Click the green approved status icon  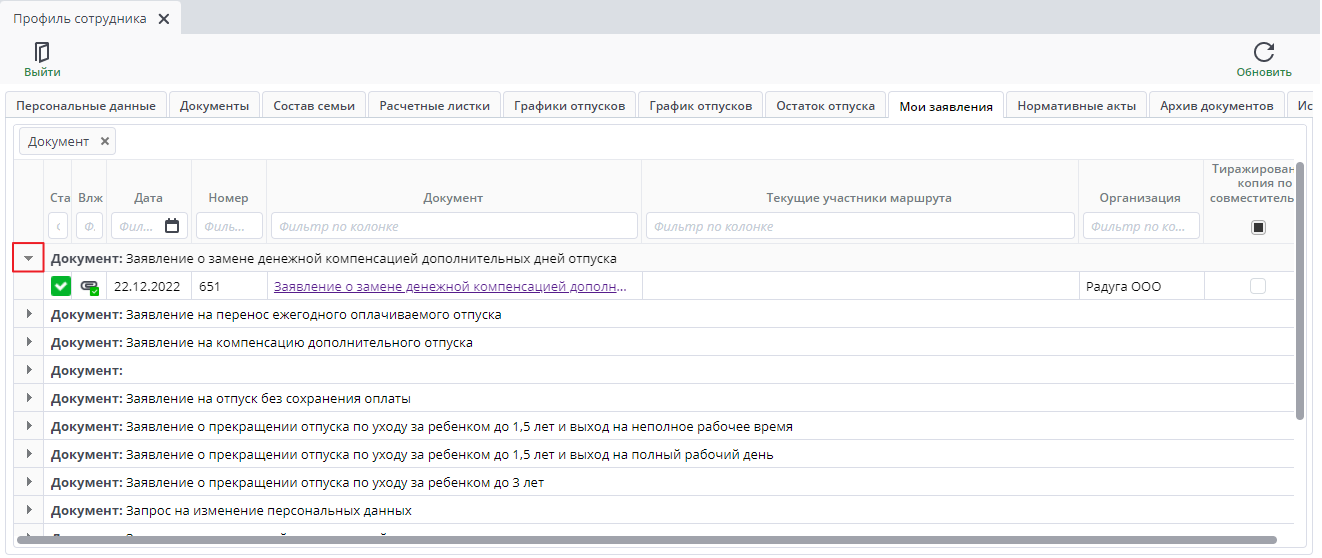pyautogui.click(x=61, y=287)
